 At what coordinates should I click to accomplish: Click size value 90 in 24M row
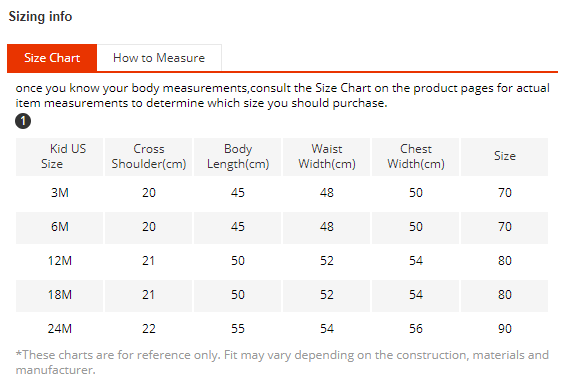(505, 329)
